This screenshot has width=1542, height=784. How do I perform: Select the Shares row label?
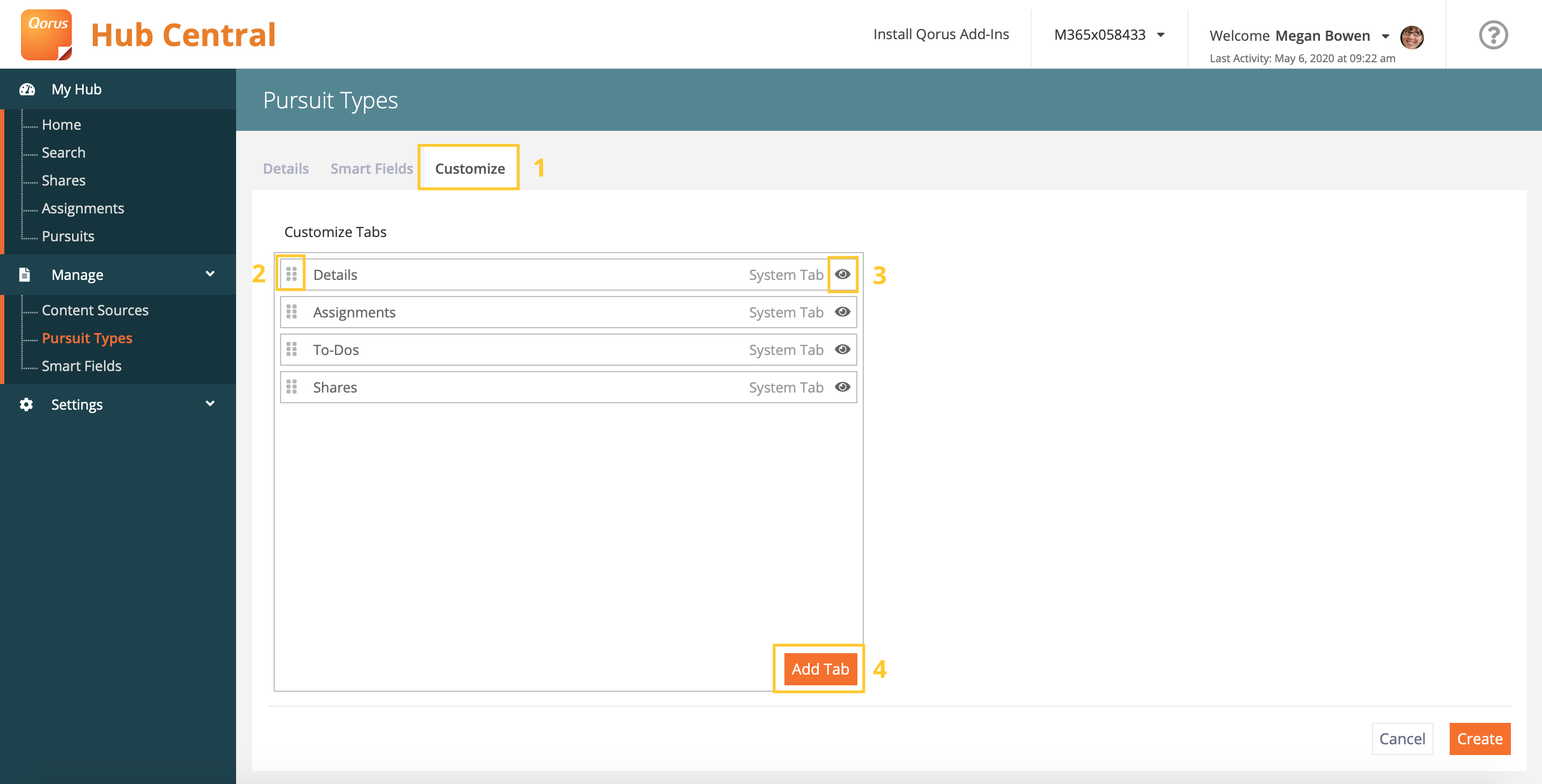pyautogui.click(x=335, y=388)
